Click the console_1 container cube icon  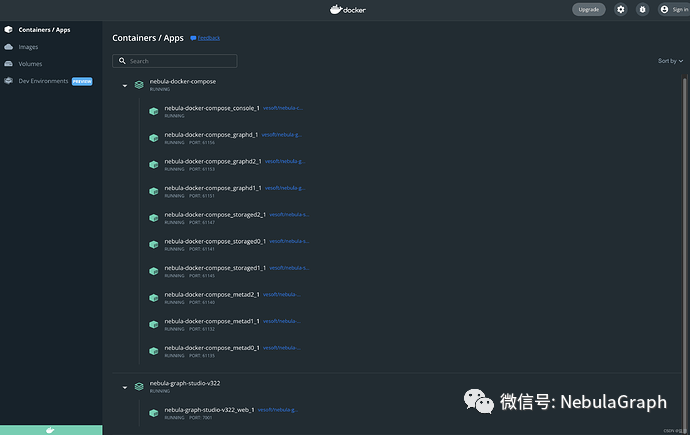point(154,111)
